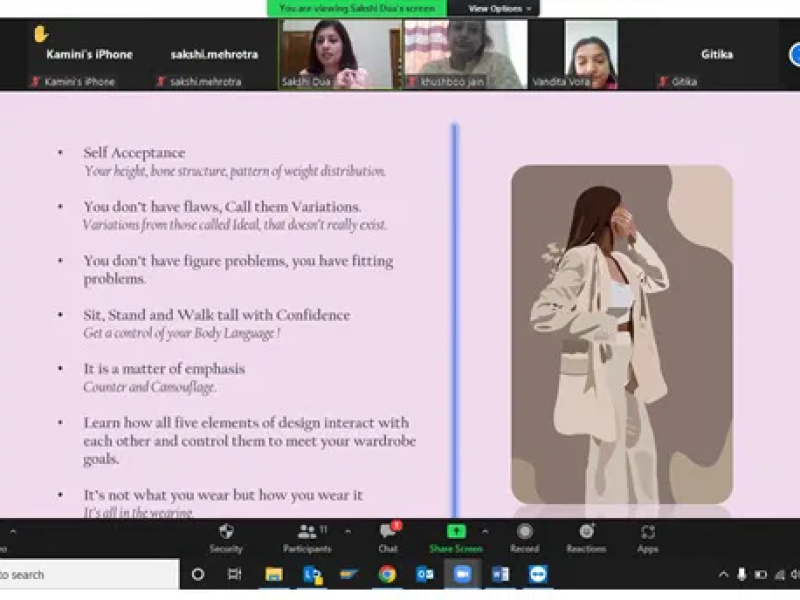Screen dimensions: 800x600
Task: Open the Lync taskbar icon with padlock
Action: point(312,574)
